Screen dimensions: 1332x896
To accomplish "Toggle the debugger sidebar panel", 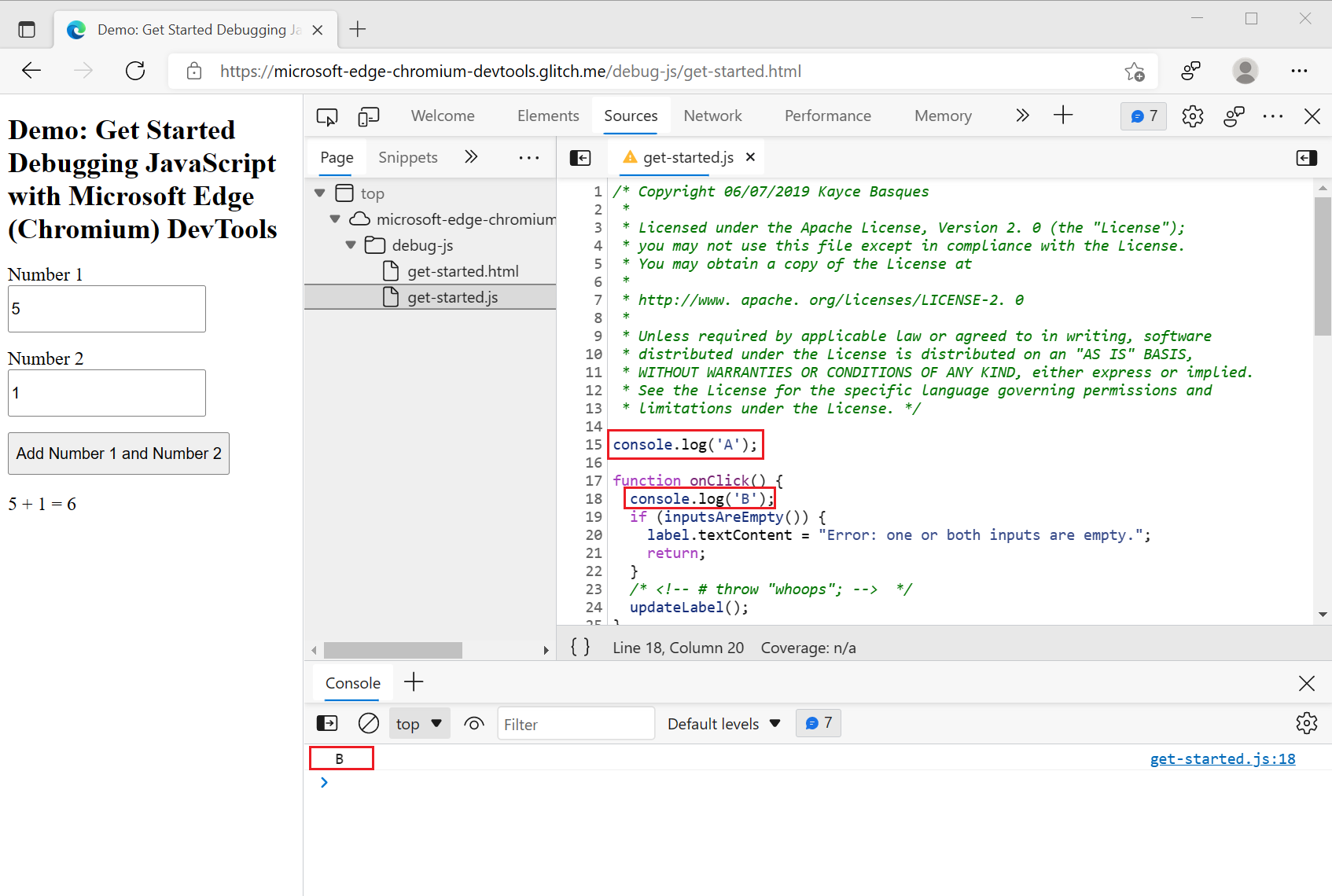I will 1306,157.
